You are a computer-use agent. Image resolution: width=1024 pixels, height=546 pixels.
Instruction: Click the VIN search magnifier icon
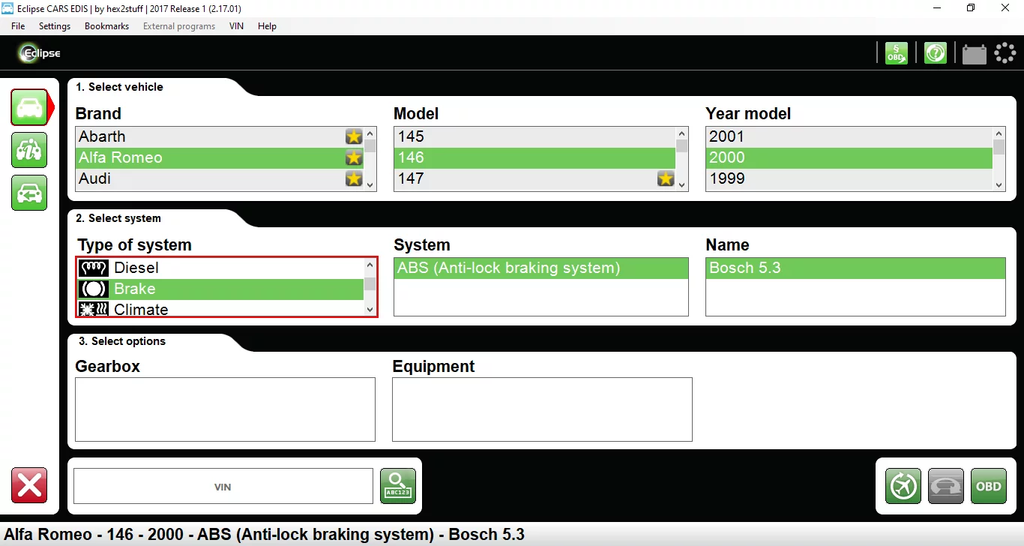point(397,487)
